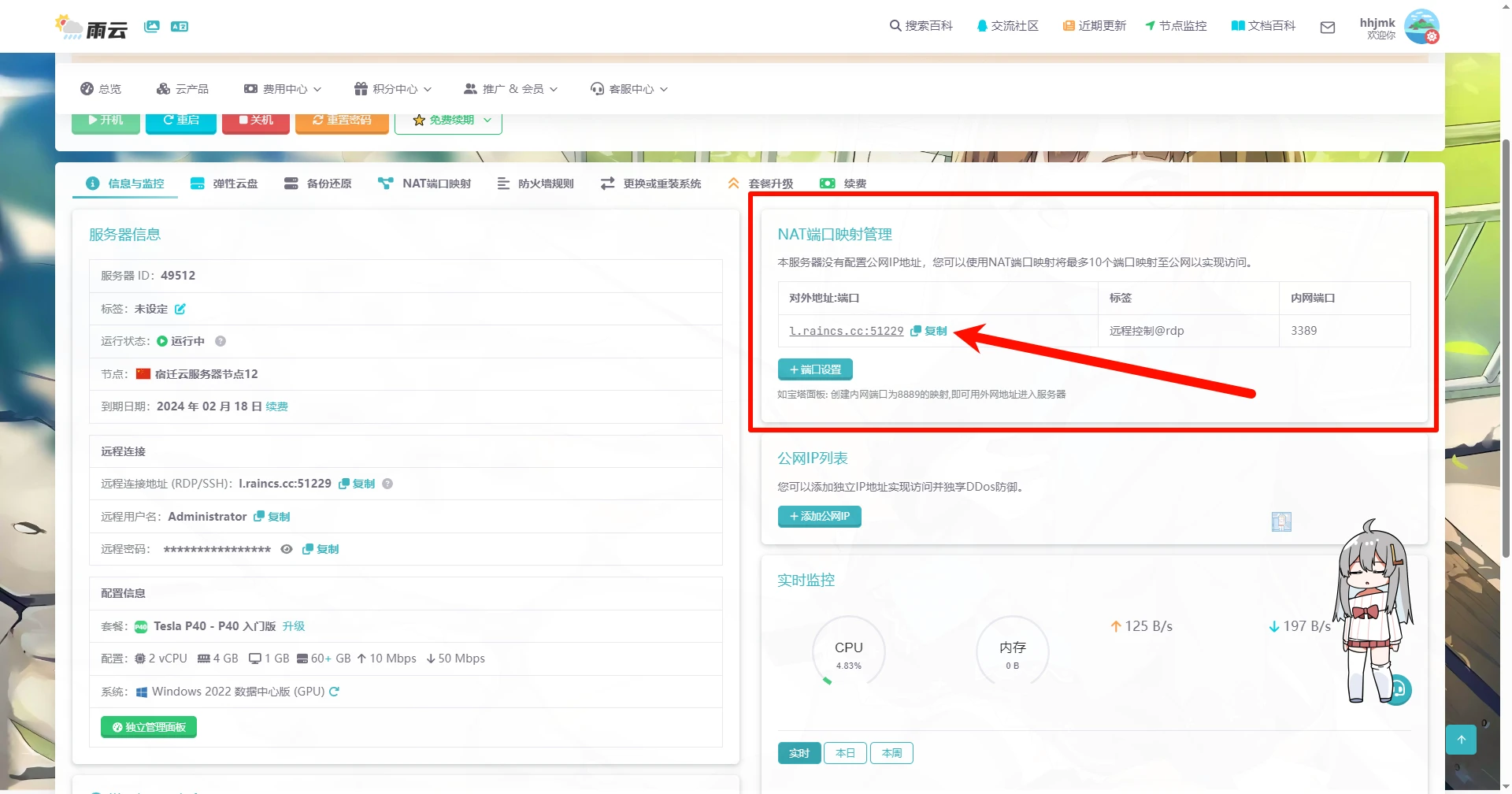Show the hidden remote password

coord(287,549)
